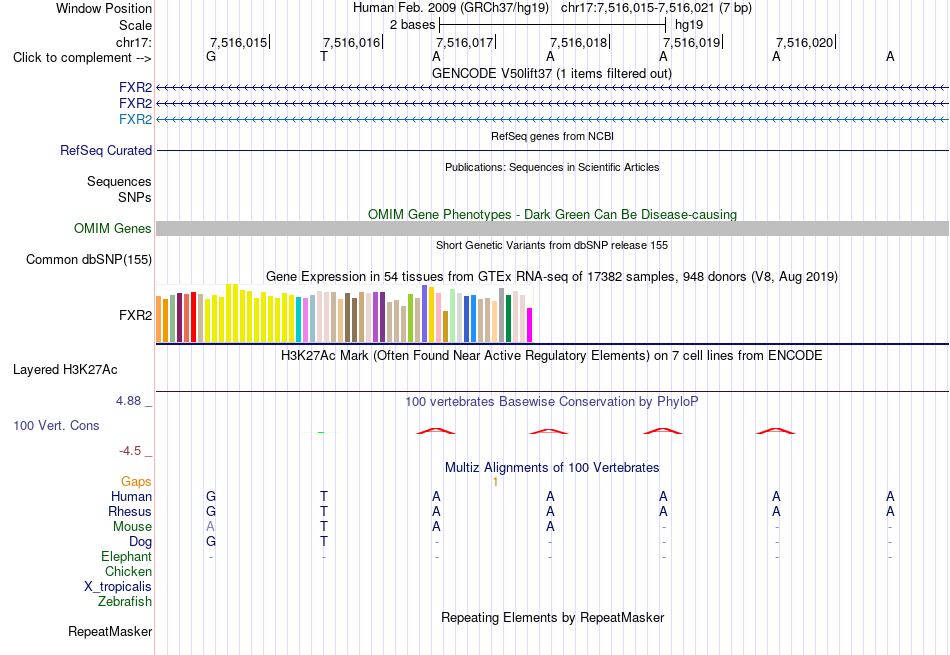Click the 2 bases scale bar
The width and height of the screenshot is (950, 655).
pos(552,25)
